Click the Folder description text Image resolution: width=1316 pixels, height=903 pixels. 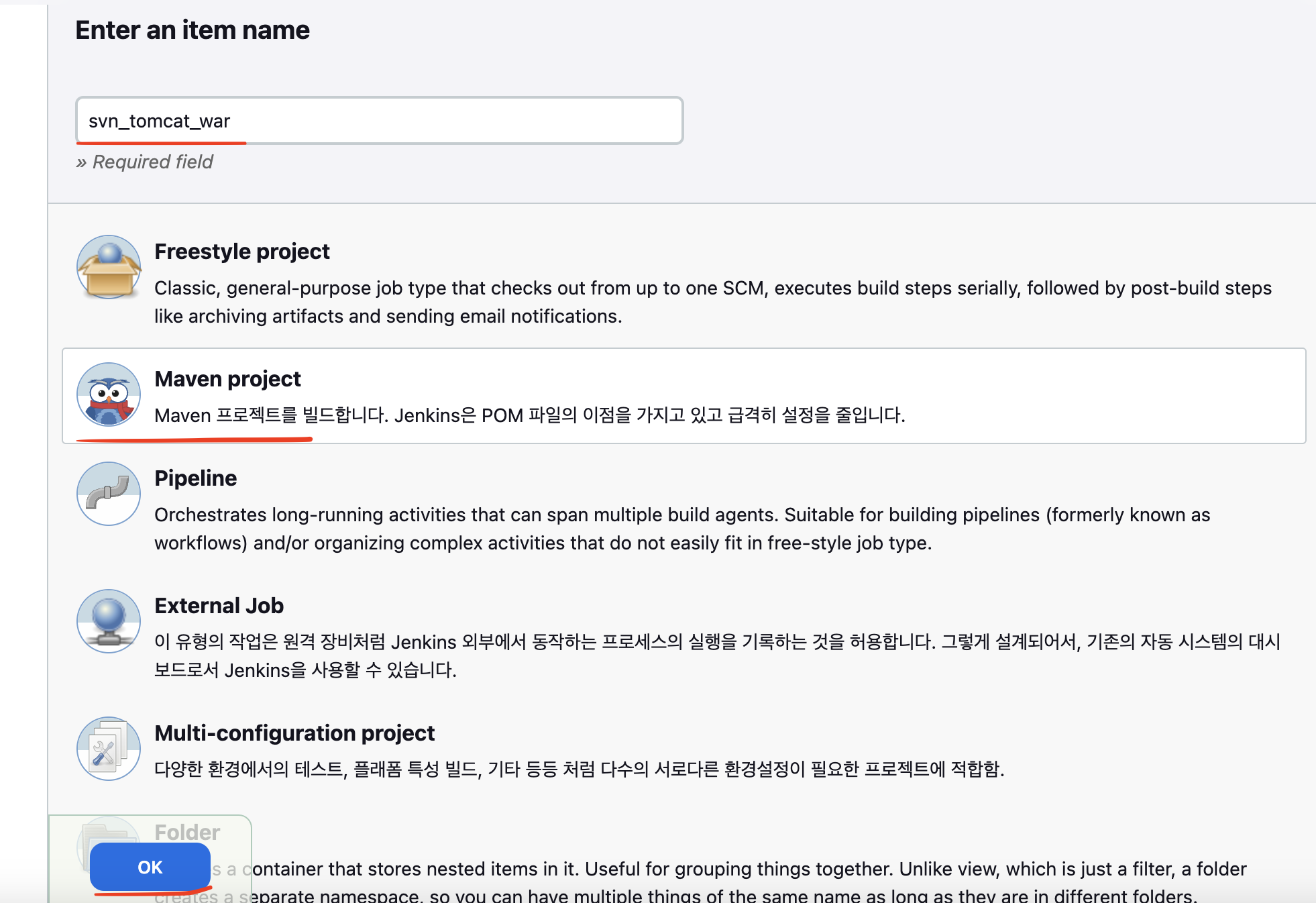pyautogui.click(x=738, y=869)
